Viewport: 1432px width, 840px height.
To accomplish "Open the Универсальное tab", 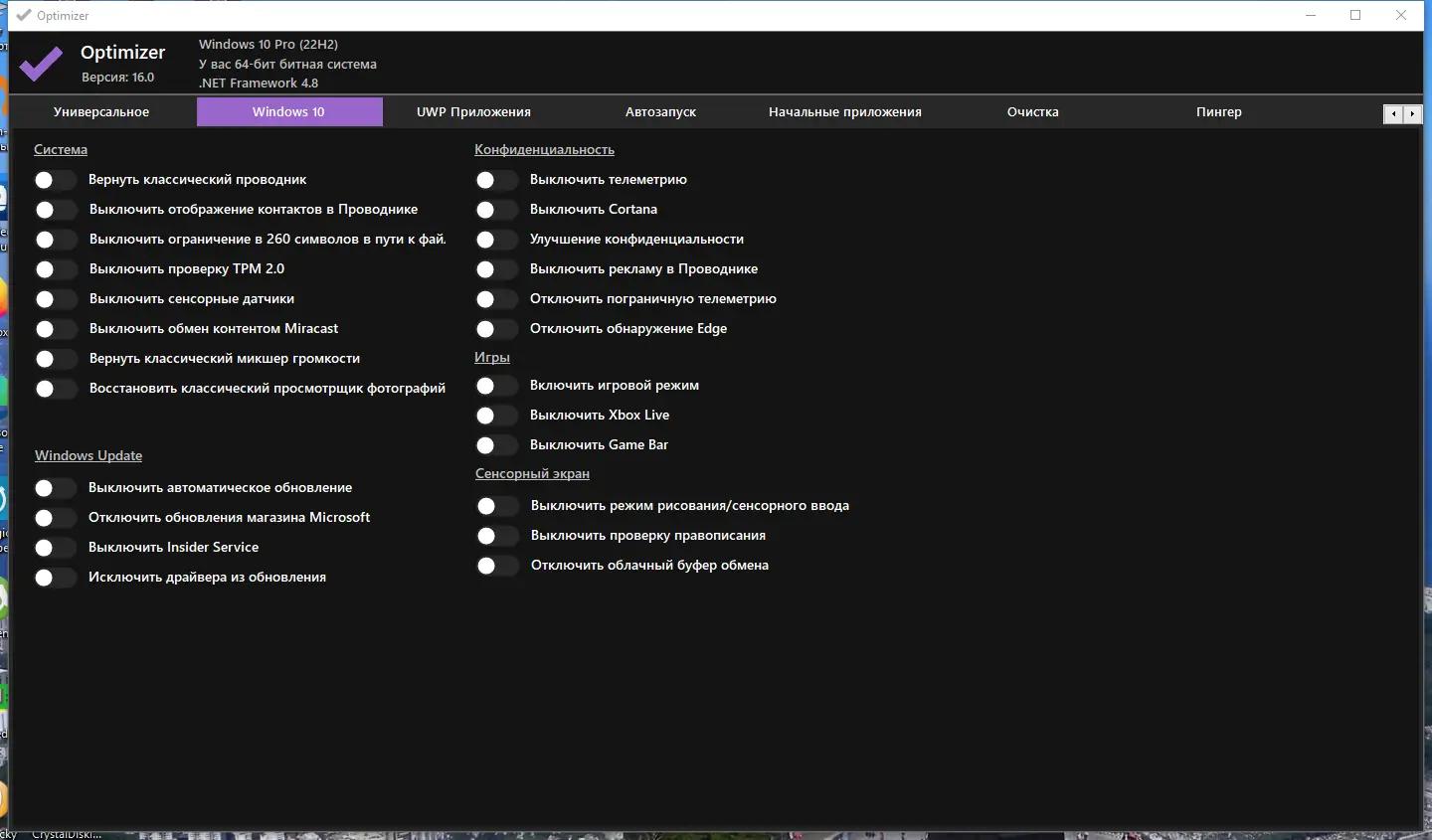I will 101,112.
